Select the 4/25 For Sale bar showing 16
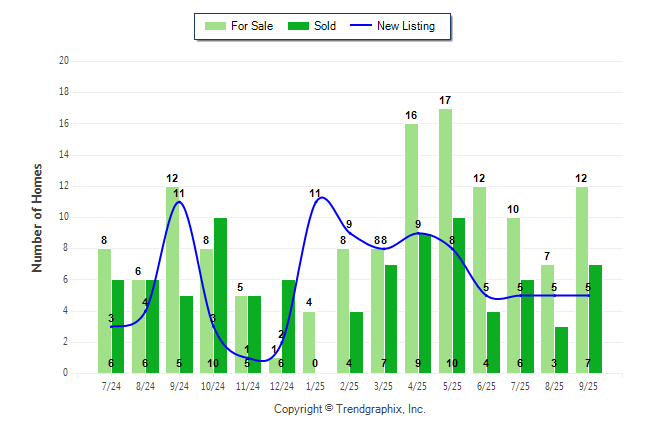Viewport: 646px width, 434px height. [x=411, y=248]
